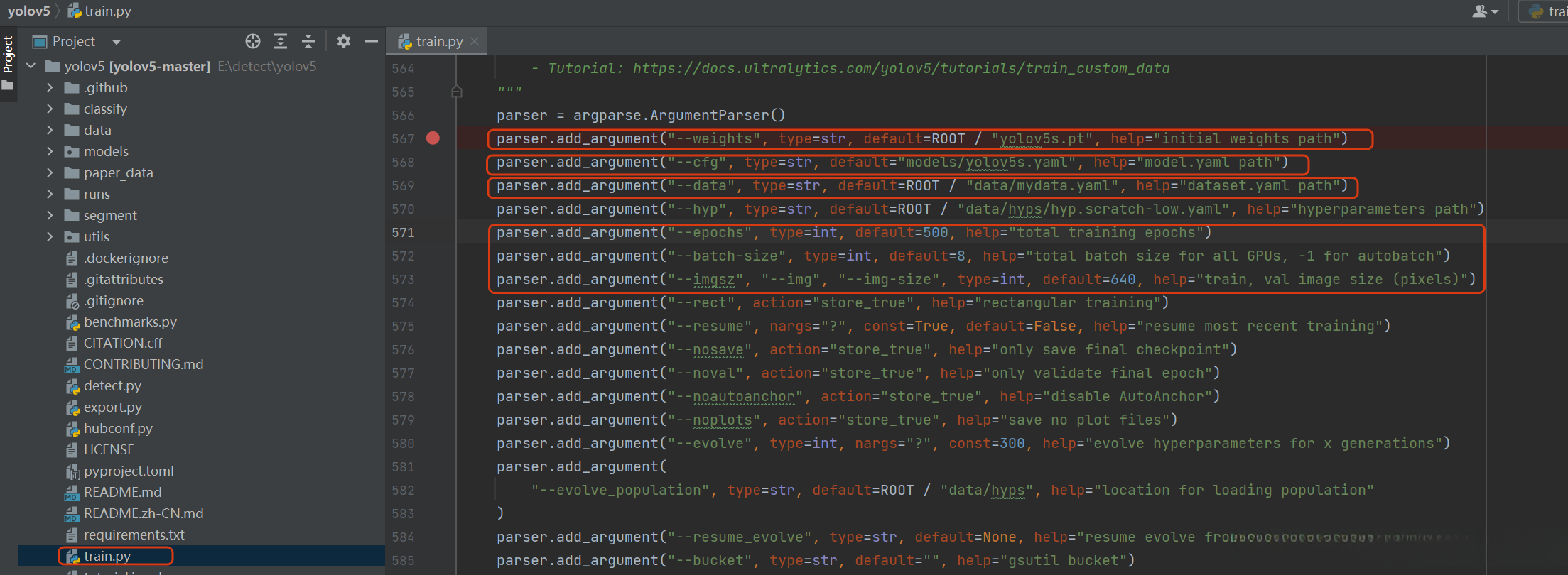Click the --noautoanchor argument code line
This screenshot has width=1568, height=575.
click(858, 396)
